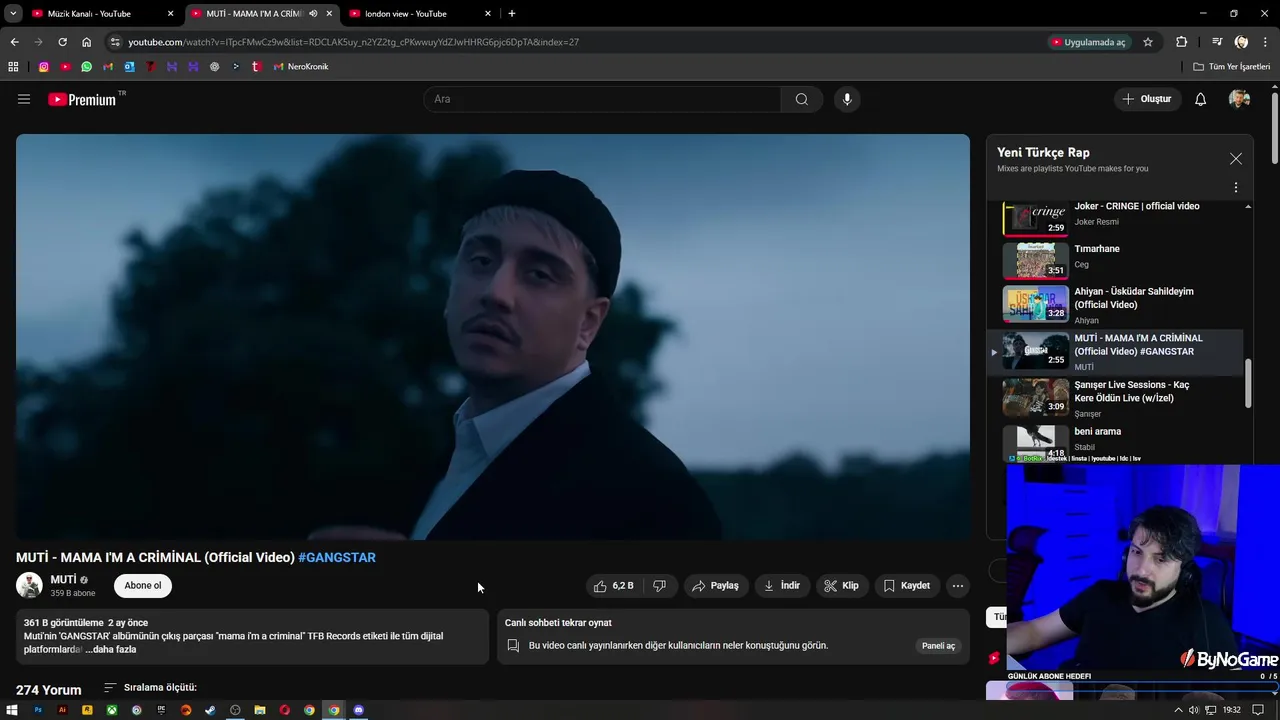Select Tımarhane by Ceg in playlist
This screenshot has height=720, width=1280.
[1115, 260]
